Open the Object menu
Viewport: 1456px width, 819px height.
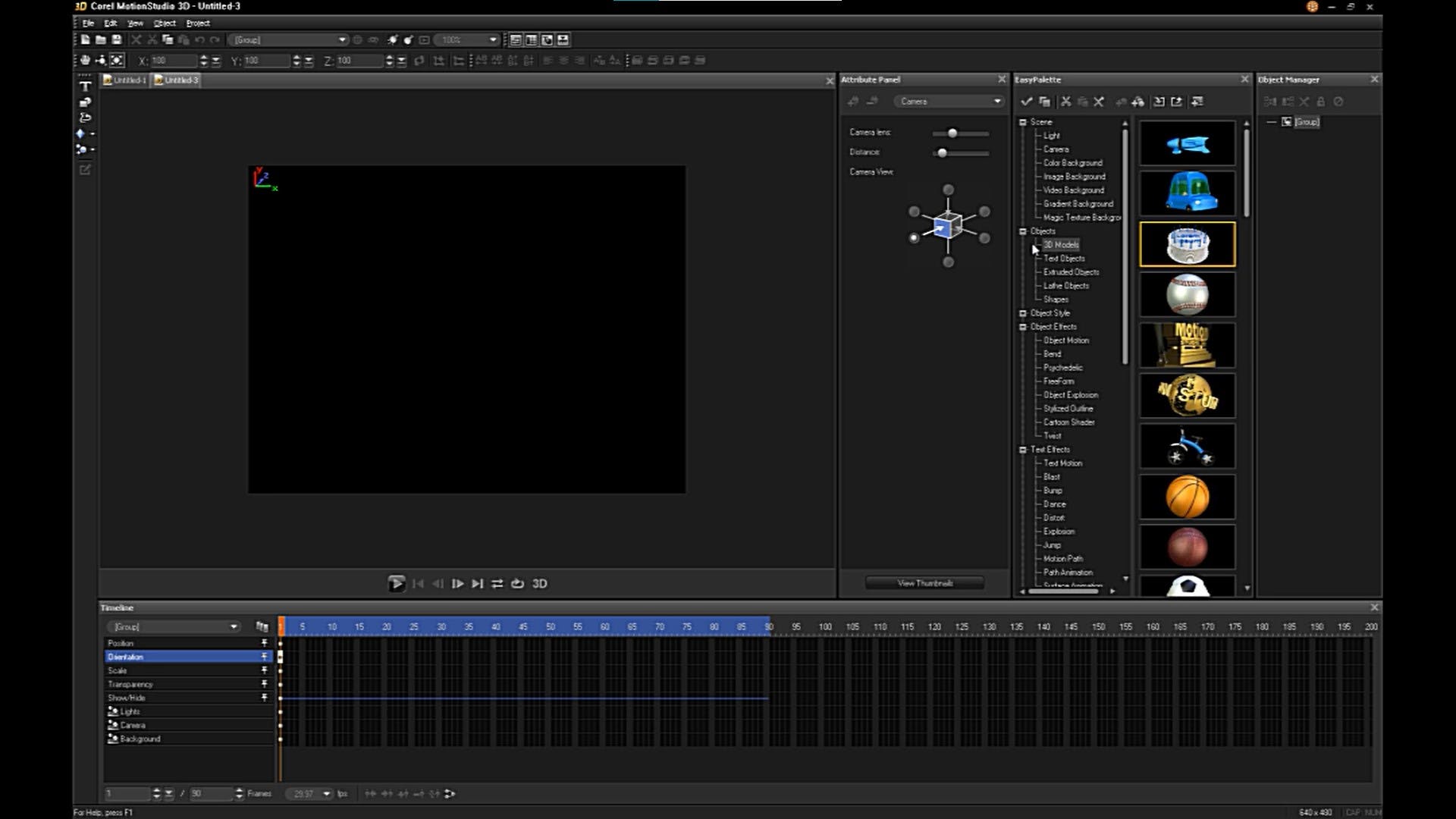click(164, 23)
